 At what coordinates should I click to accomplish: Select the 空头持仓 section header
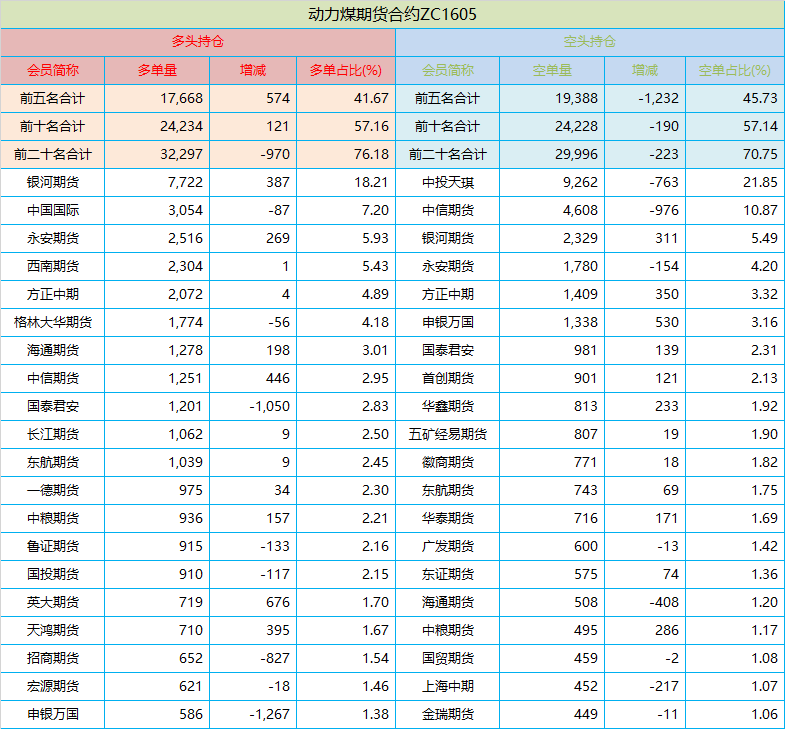[590, 42]
